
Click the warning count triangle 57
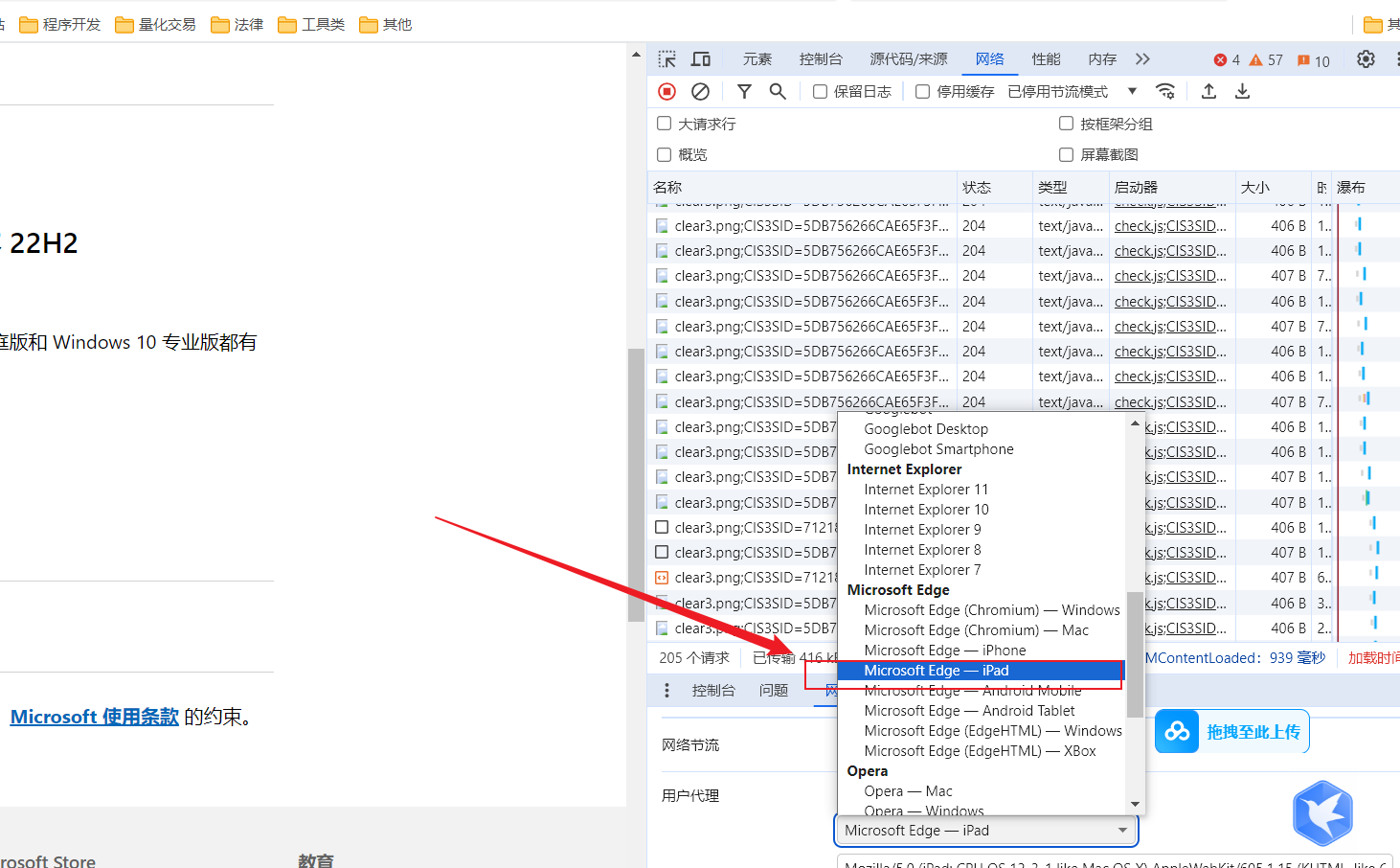[x=1266, y=60]
